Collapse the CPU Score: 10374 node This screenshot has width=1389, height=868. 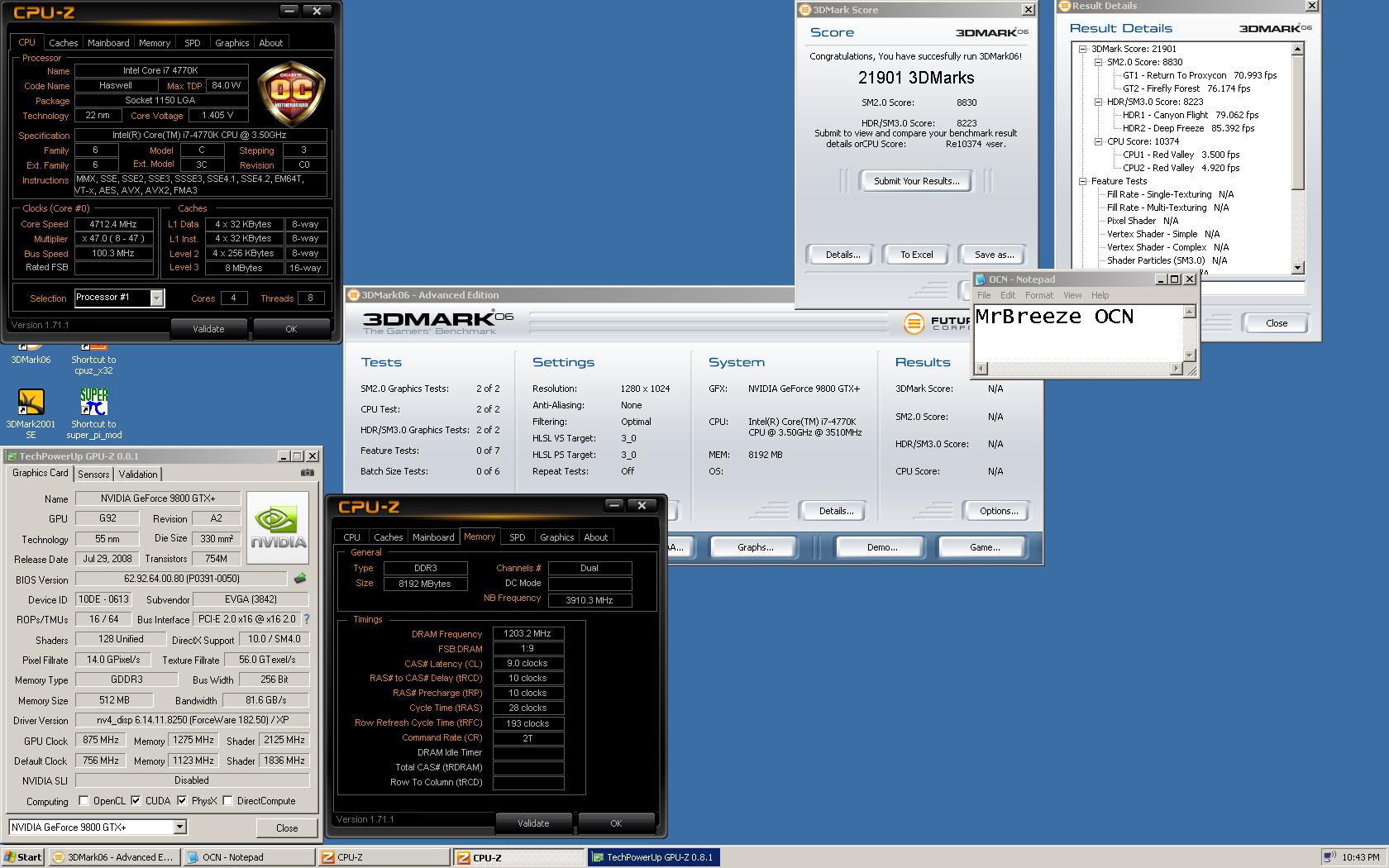[1098, 141]
